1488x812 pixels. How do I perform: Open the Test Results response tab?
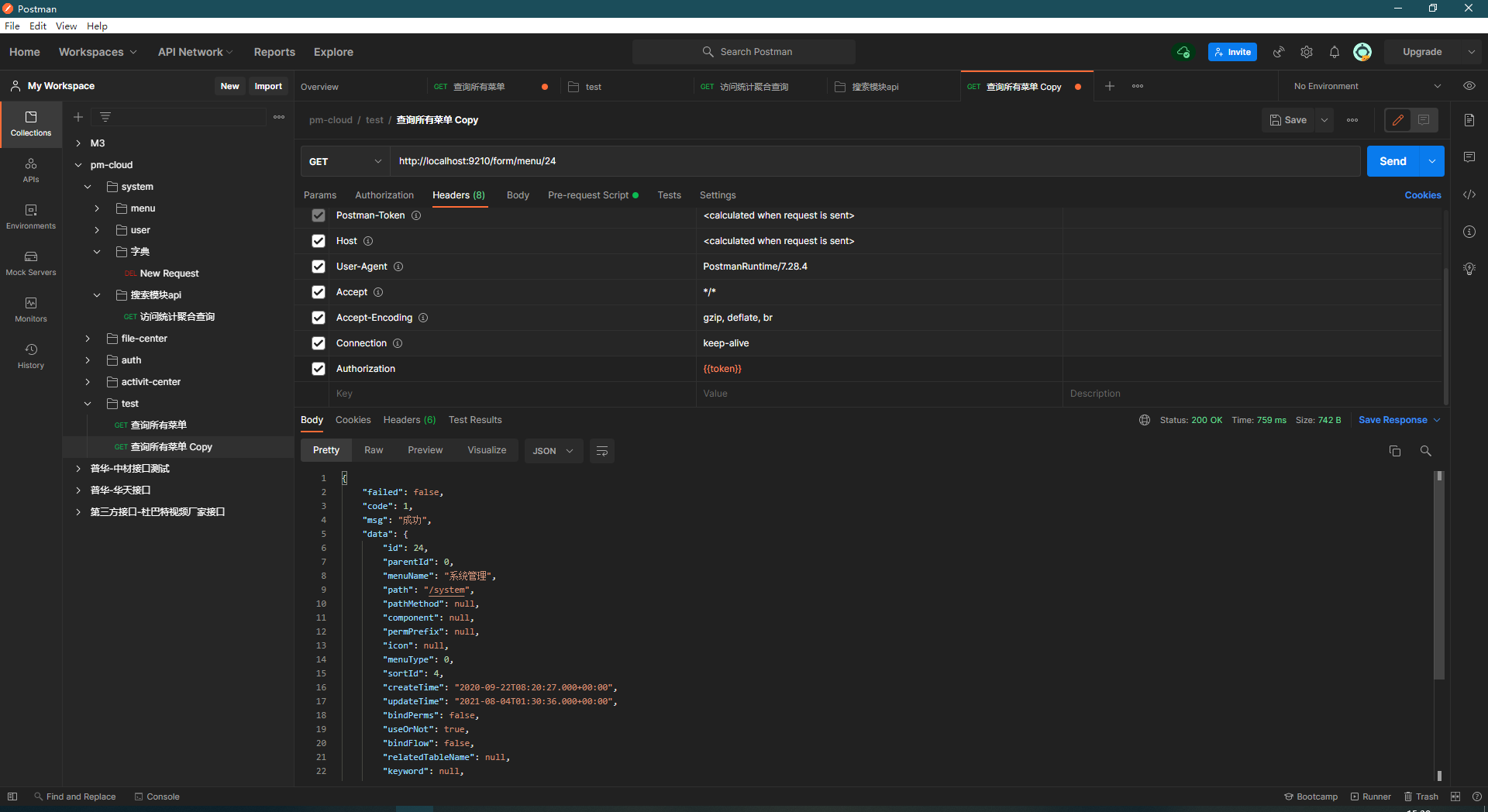click(x=475, y=420)
